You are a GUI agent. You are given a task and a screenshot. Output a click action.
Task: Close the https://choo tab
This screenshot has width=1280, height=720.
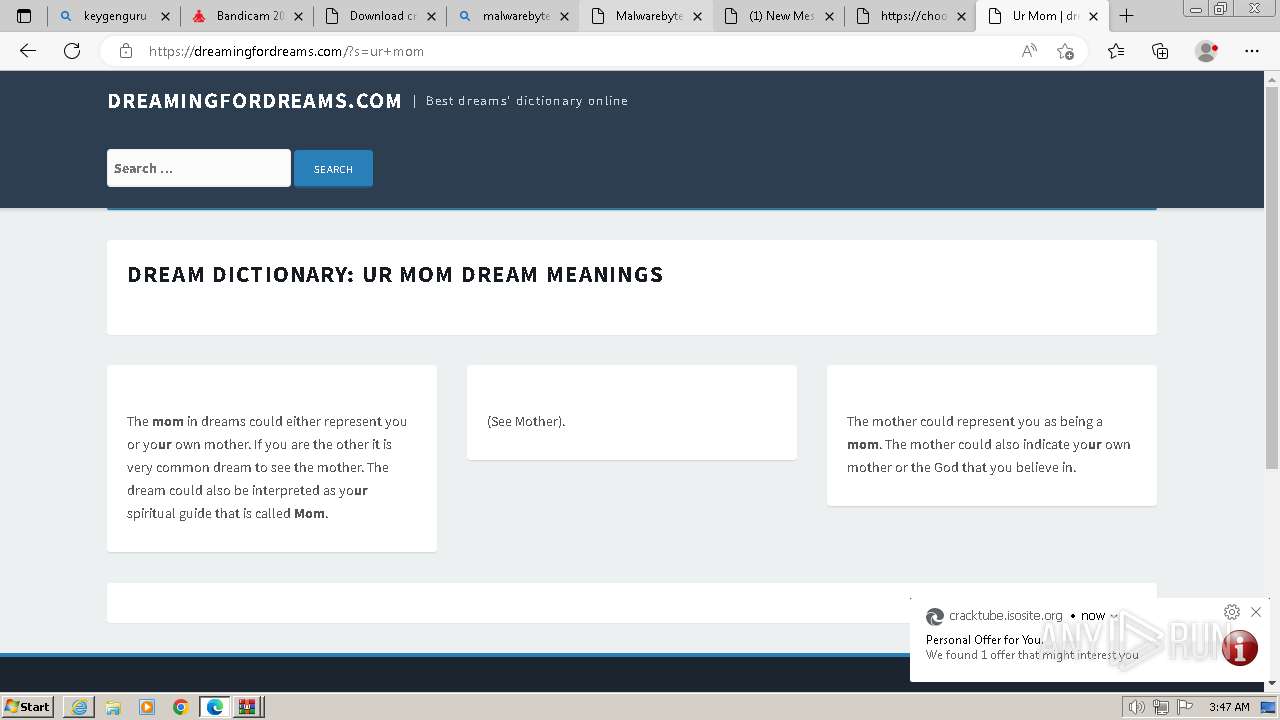(961, 17)
